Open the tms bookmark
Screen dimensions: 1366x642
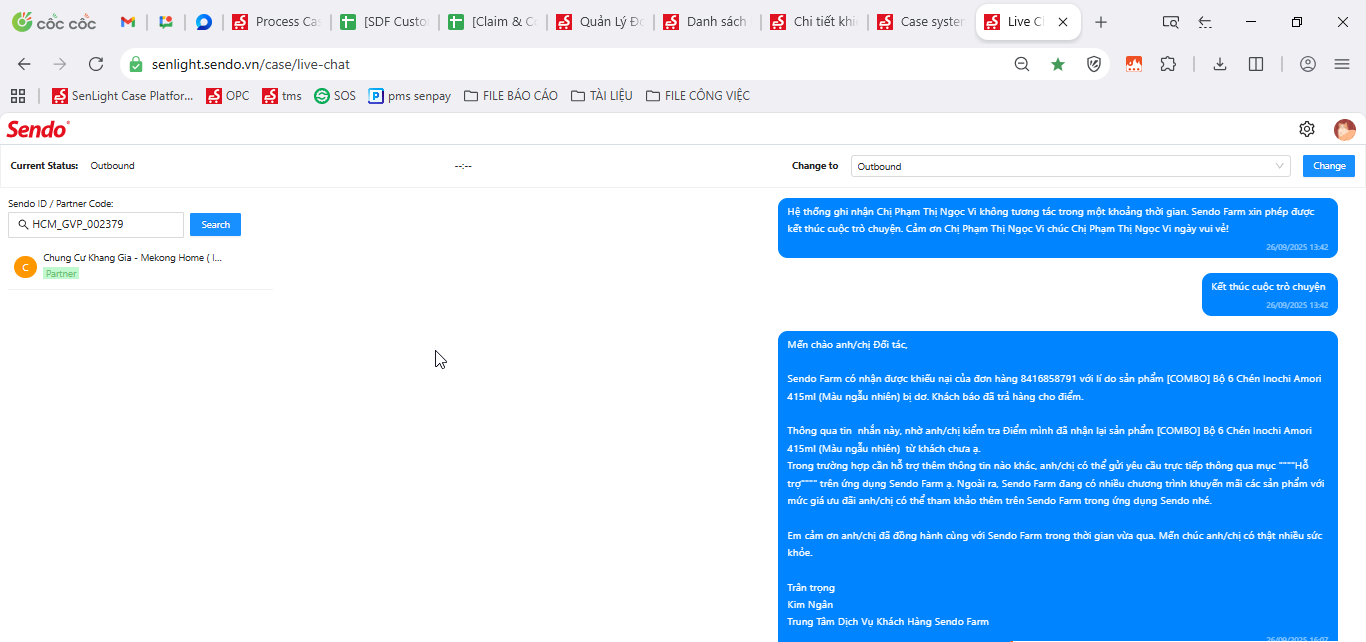pyautogui.click(x=282, y=96)
